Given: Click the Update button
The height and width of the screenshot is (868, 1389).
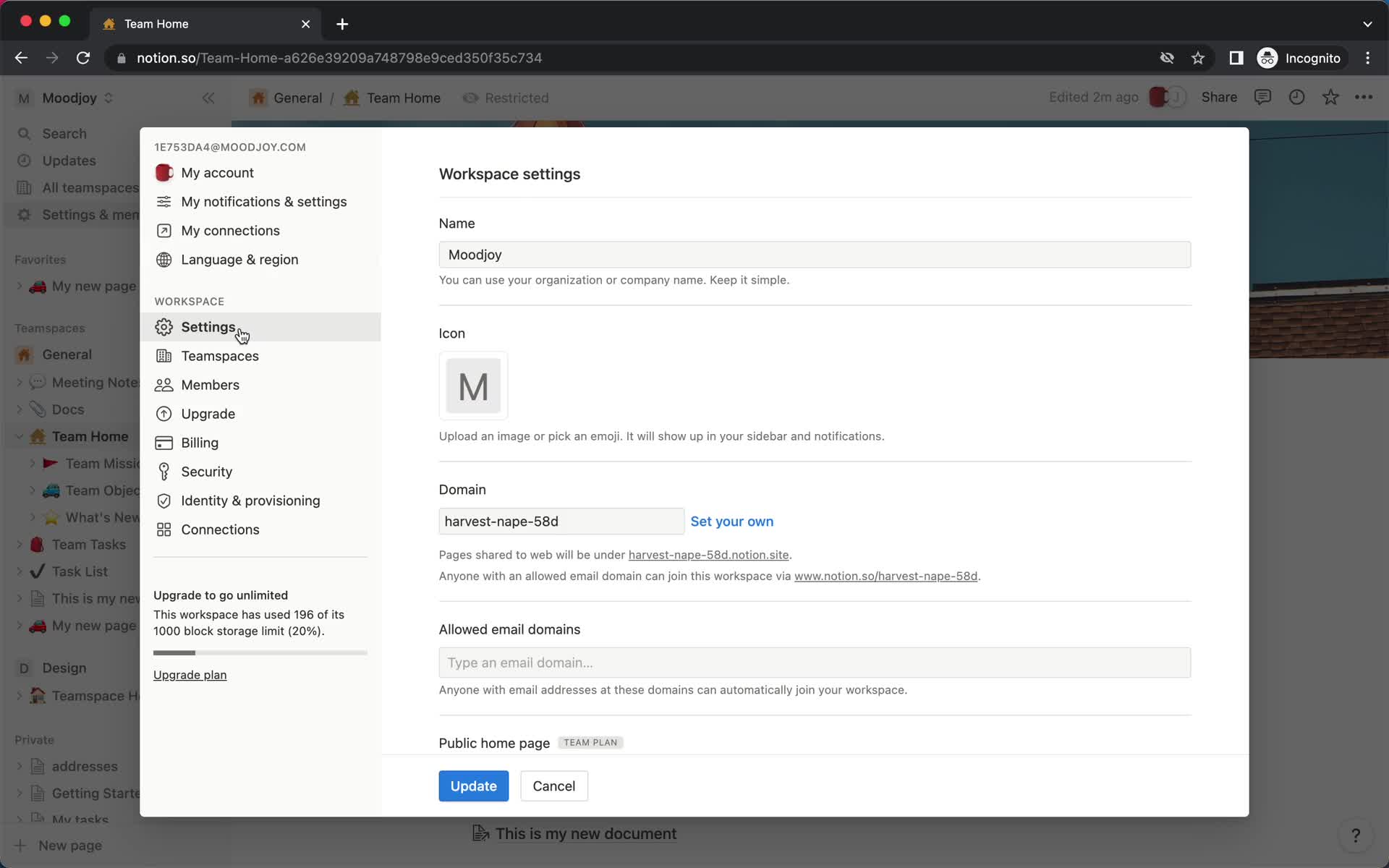Looking at the screenshot, I should point(473,786).
